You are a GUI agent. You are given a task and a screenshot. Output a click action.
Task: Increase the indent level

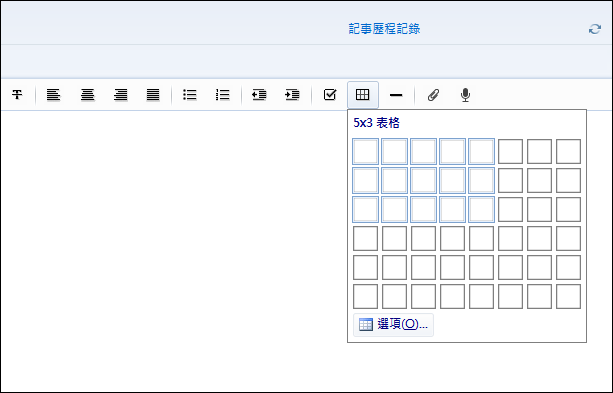292,95
